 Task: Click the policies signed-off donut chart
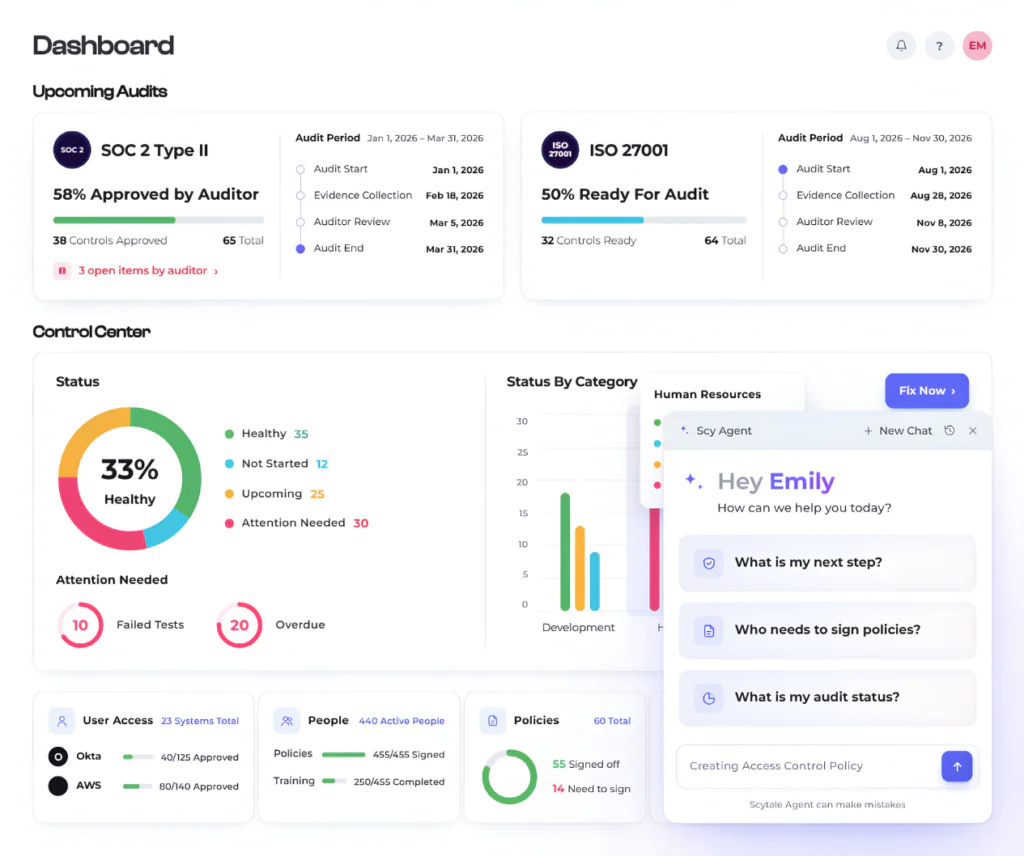(x=509, y=776)
